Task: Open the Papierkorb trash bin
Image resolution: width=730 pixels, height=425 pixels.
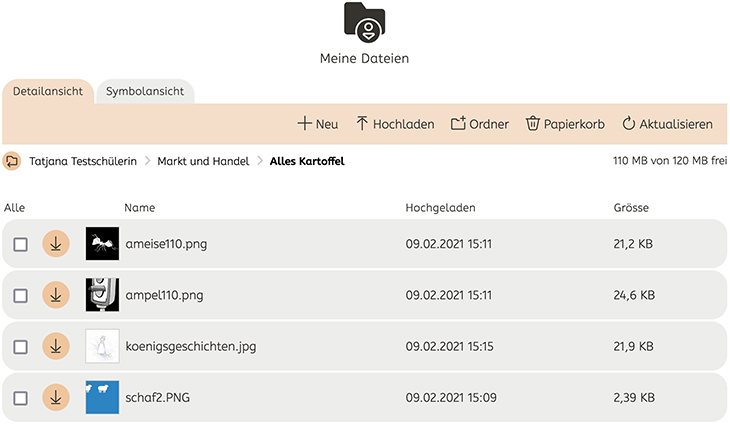Action: 565,124
